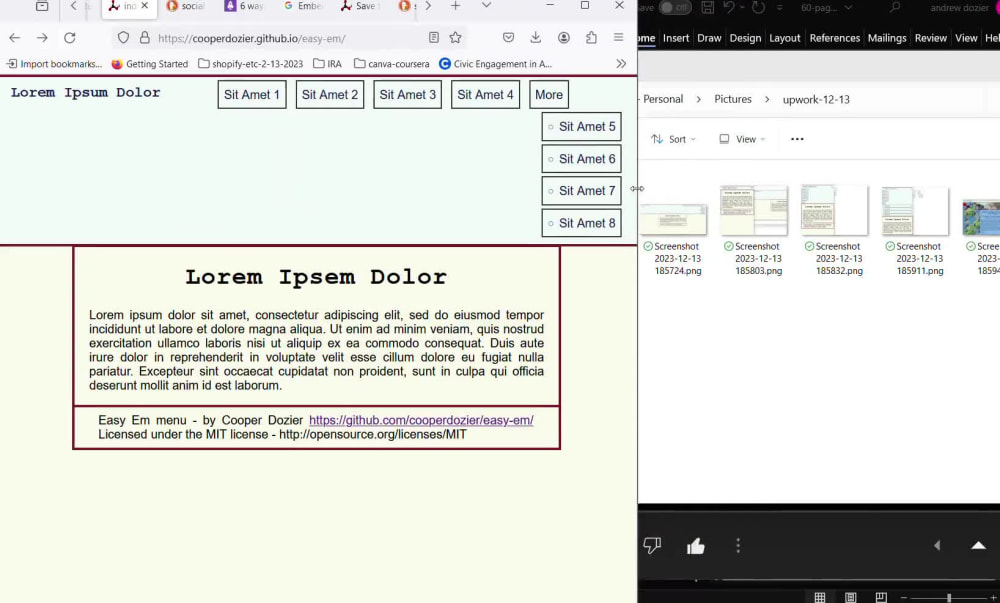The height and width of the screenshot is (603, 1000).
Task: Click the thumbs-down dislike icon
Action: click(652, 546)
